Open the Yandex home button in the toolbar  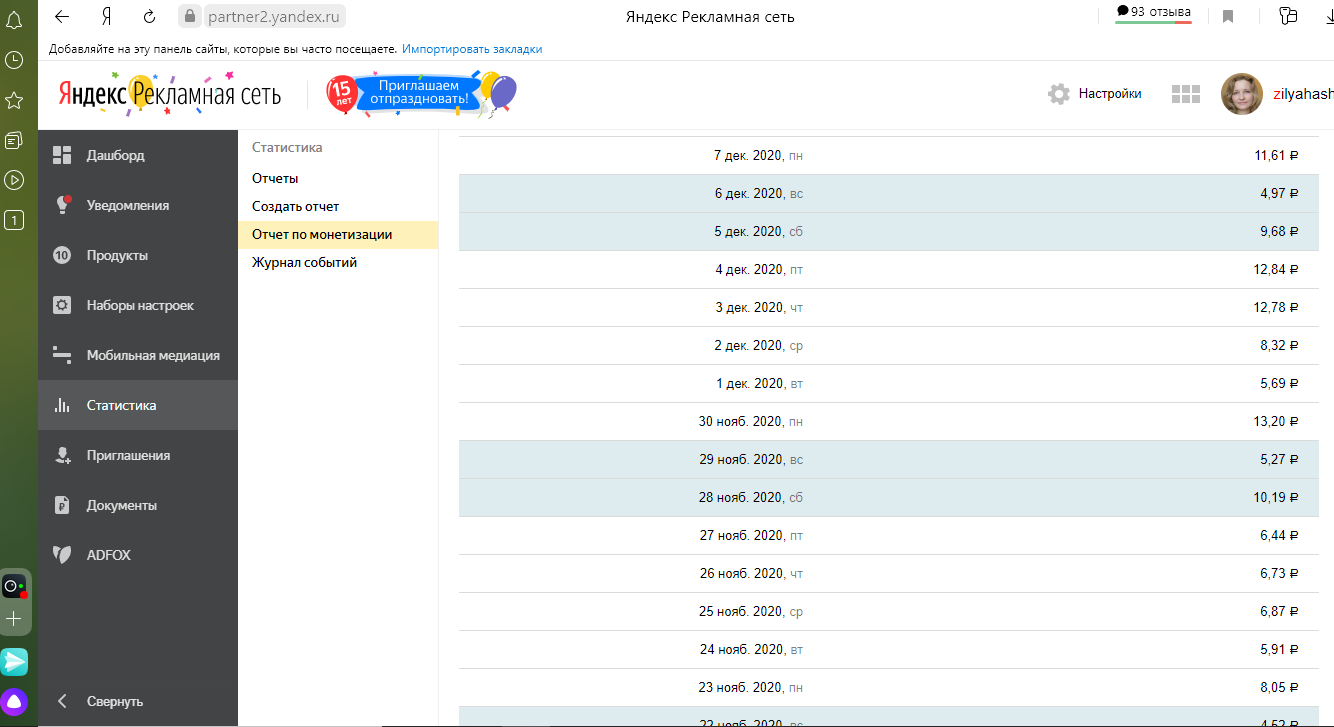coord(106,16)
